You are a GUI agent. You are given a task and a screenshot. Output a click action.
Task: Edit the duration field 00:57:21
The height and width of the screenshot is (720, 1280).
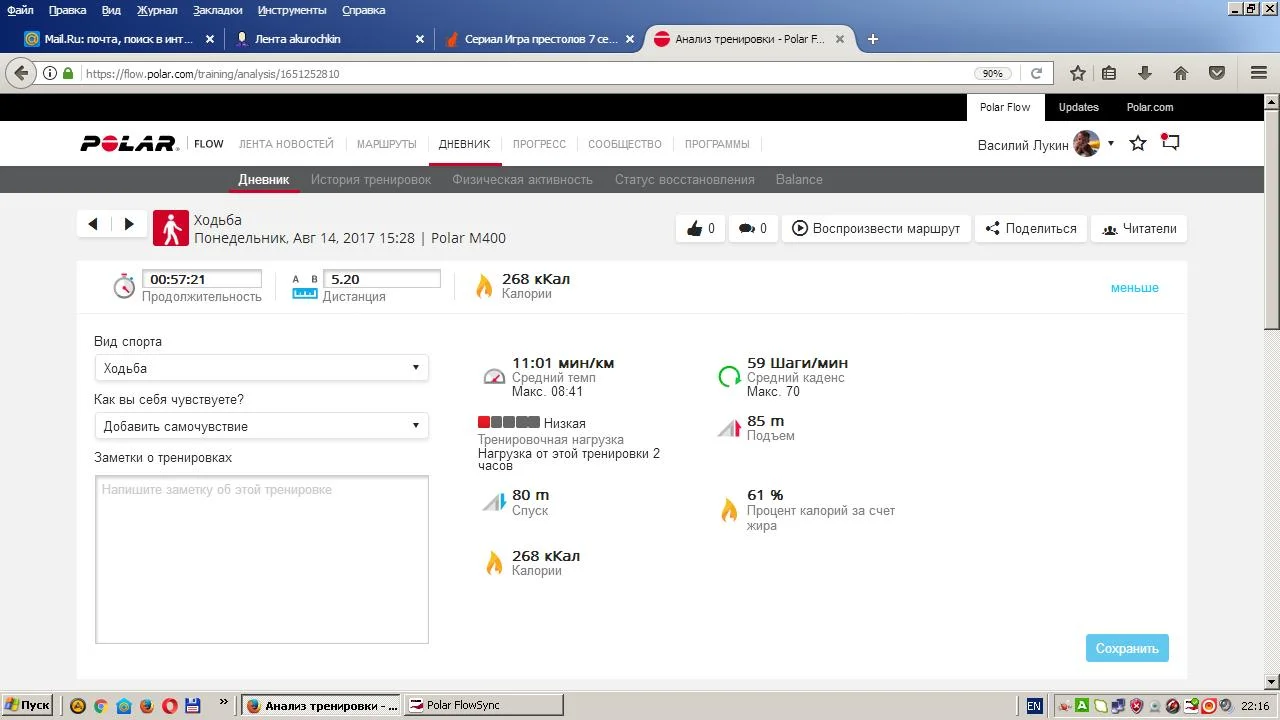[x=201, y=280]
